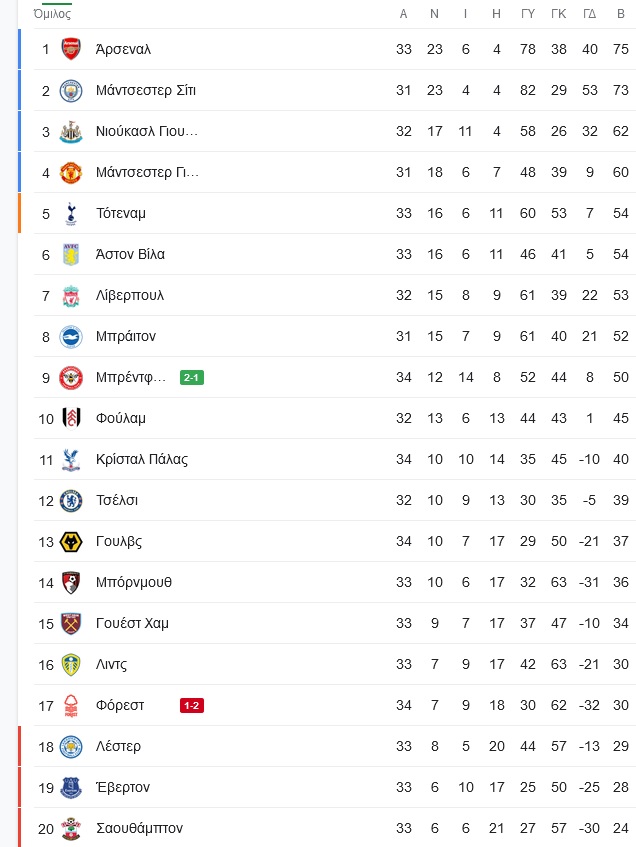This screenshot has height=847, width=636.
Task: Click the Brighton crest icon
Action: pyautogui.click(x=71, y=337)
